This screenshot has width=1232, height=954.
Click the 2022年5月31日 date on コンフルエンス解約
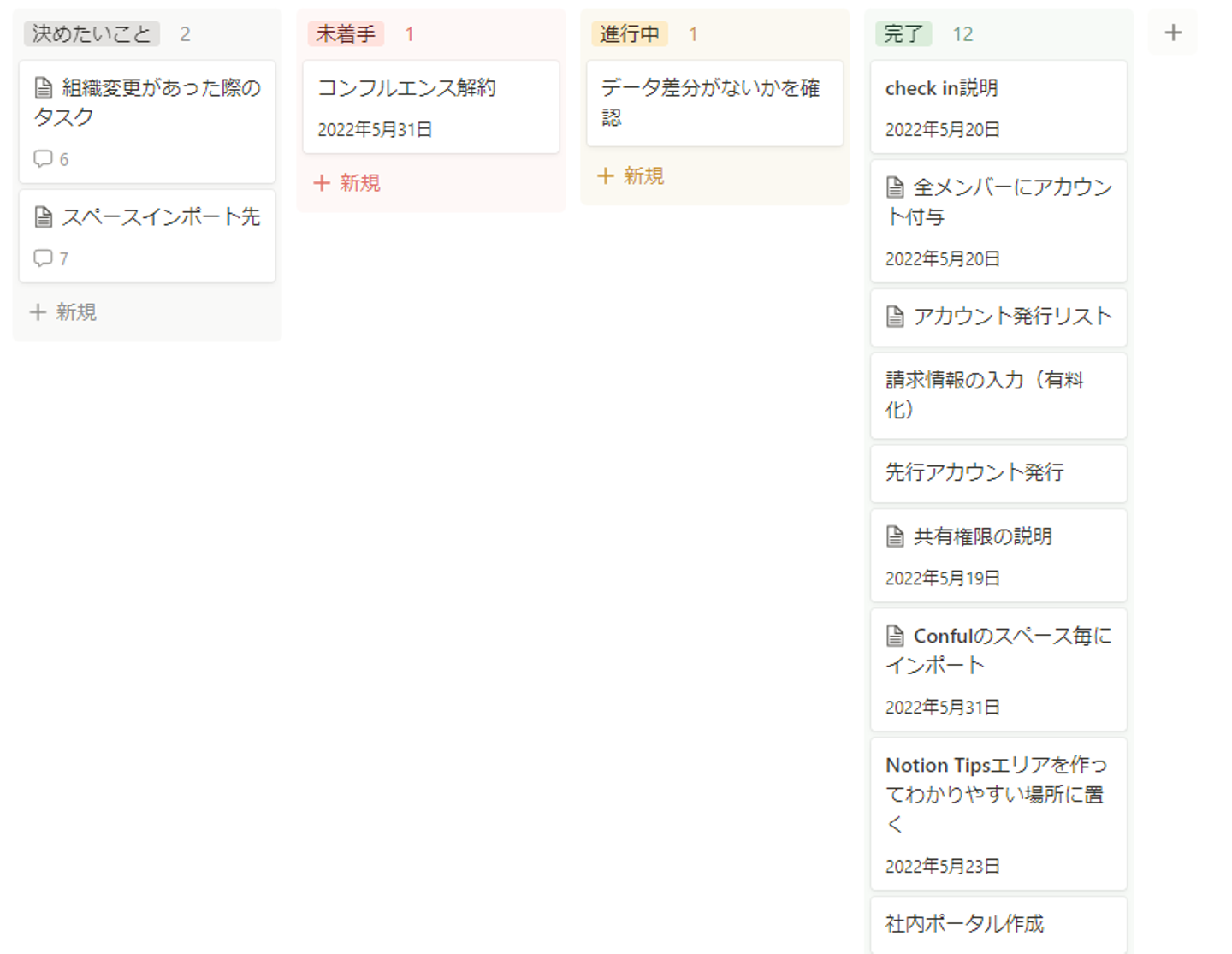point(375,130)
